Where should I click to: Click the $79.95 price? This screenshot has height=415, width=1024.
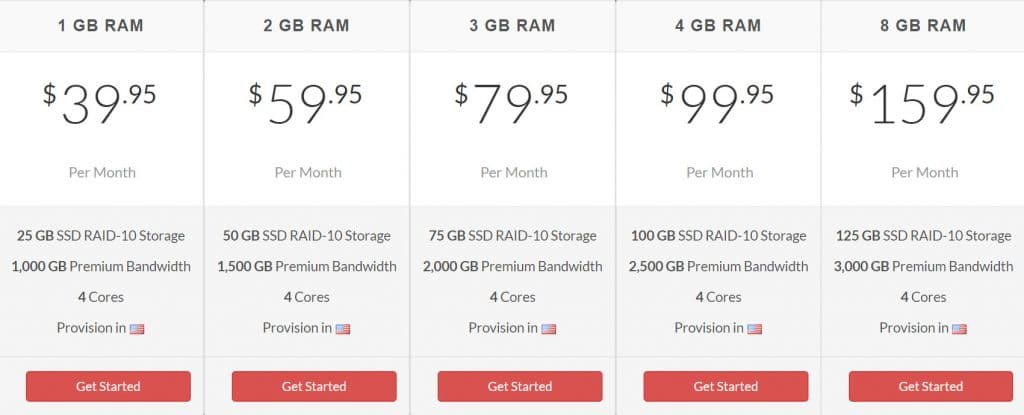(511, 104)
